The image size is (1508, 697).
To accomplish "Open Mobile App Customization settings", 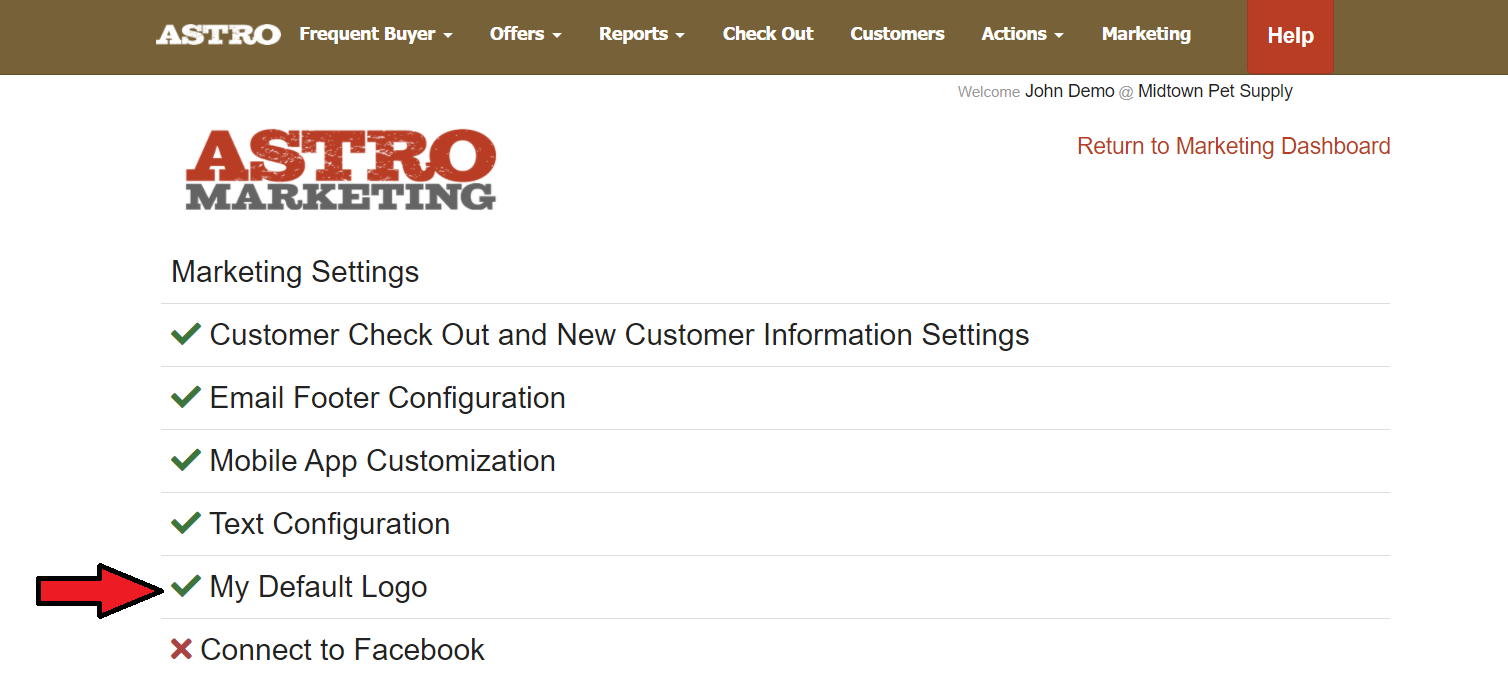I will point(382,460).
